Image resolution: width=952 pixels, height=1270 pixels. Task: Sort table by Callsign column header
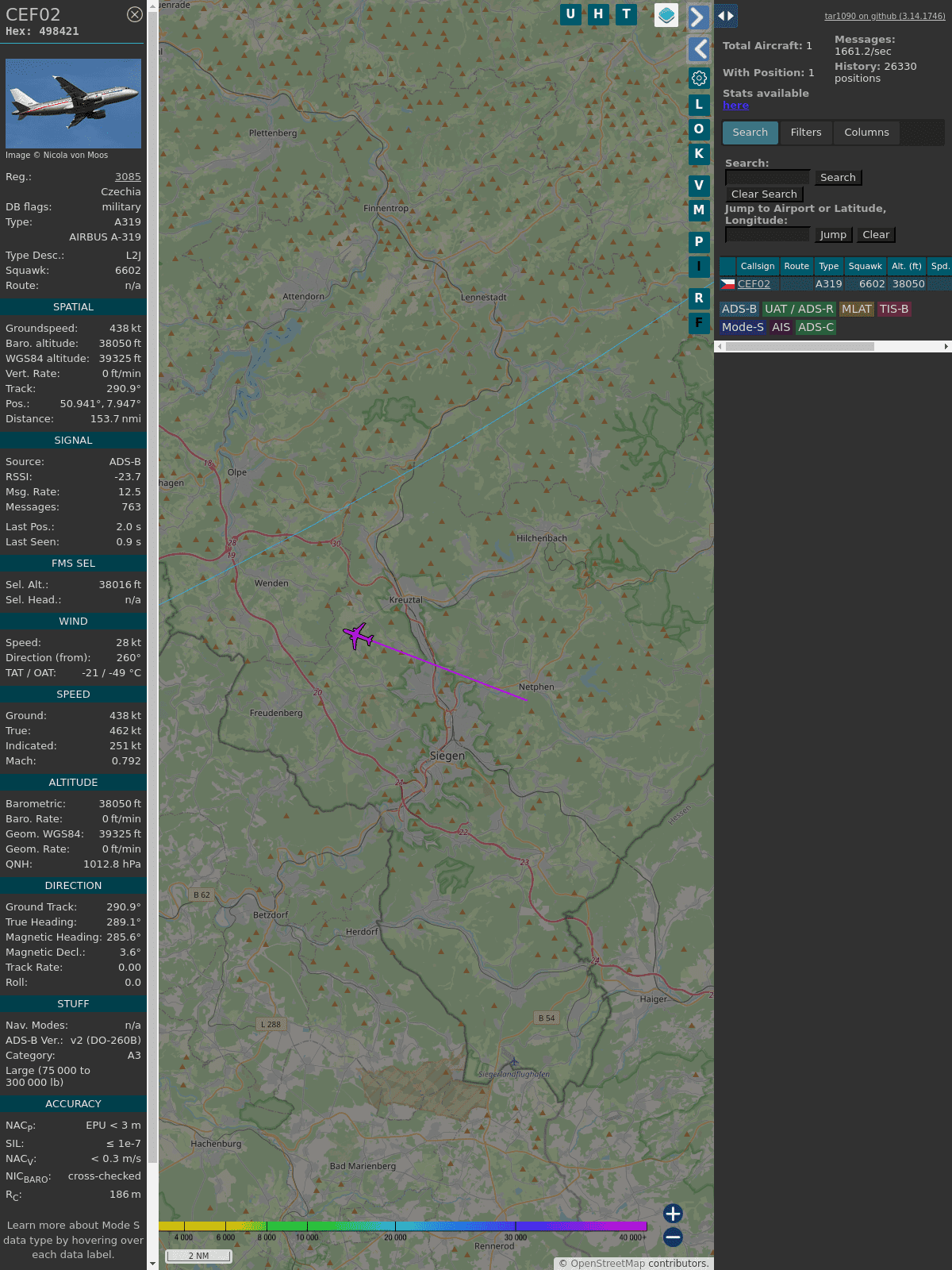coord(758,267)
